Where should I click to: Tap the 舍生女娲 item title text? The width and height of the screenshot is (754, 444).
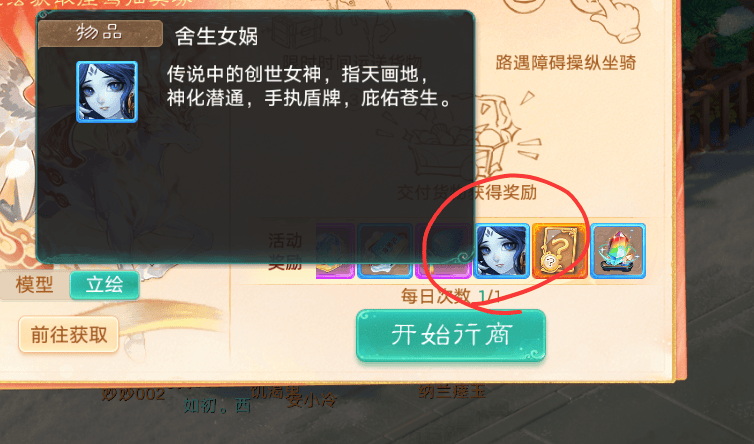[216, 36]
